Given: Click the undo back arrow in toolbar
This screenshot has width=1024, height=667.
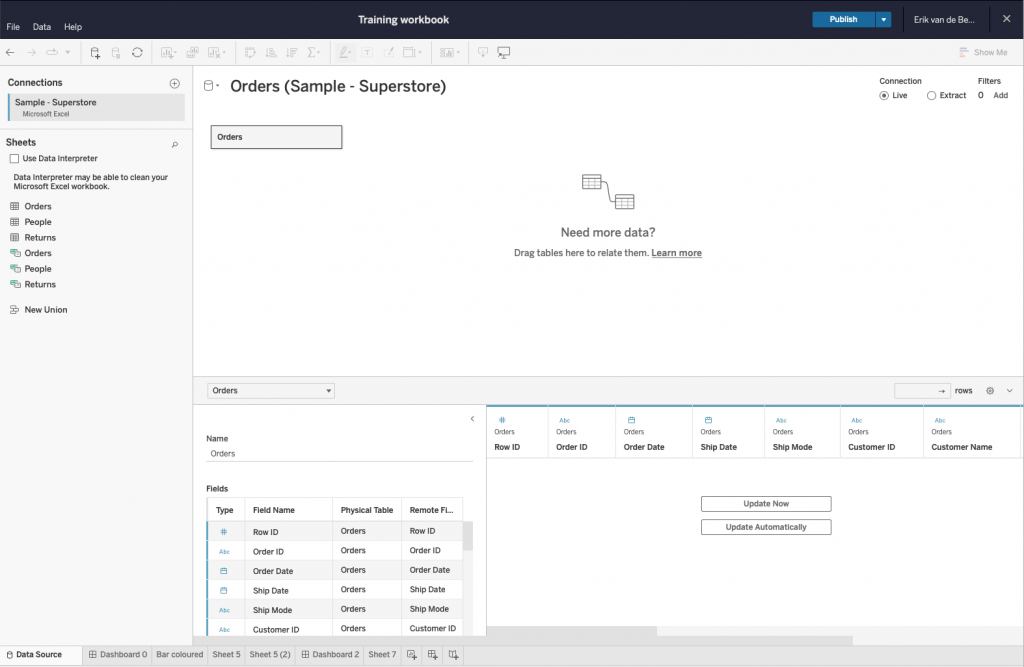Looking at the screenshot, I should (x=11, y=52).
